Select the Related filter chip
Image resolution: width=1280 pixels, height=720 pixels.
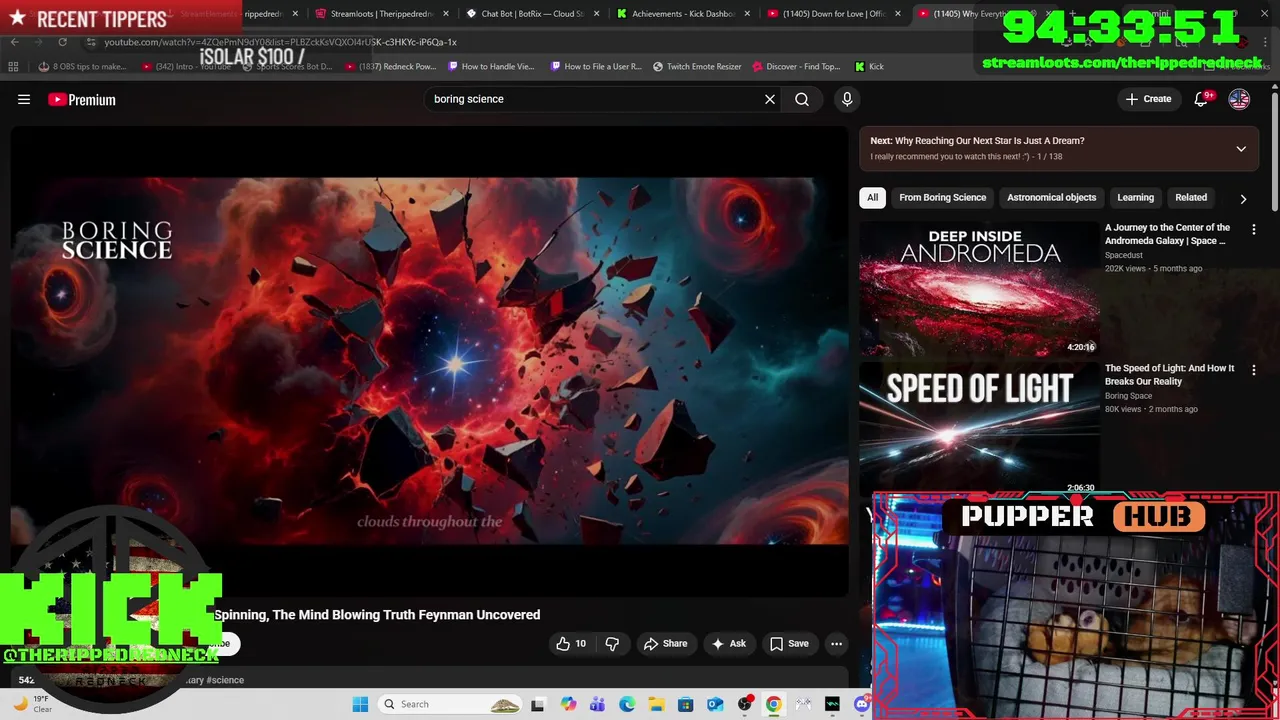tap(1190, 197)
